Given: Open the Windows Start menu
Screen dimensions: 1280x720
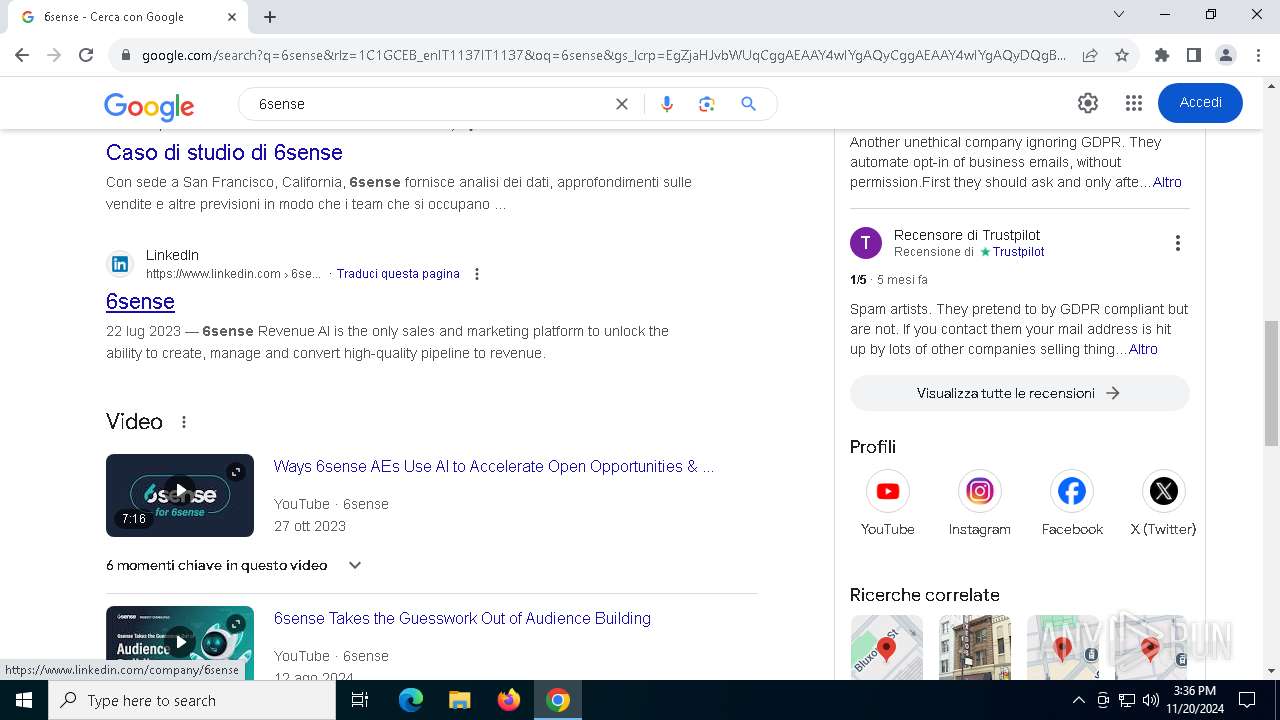Looking at the screenshot, I should click(24, 700).
